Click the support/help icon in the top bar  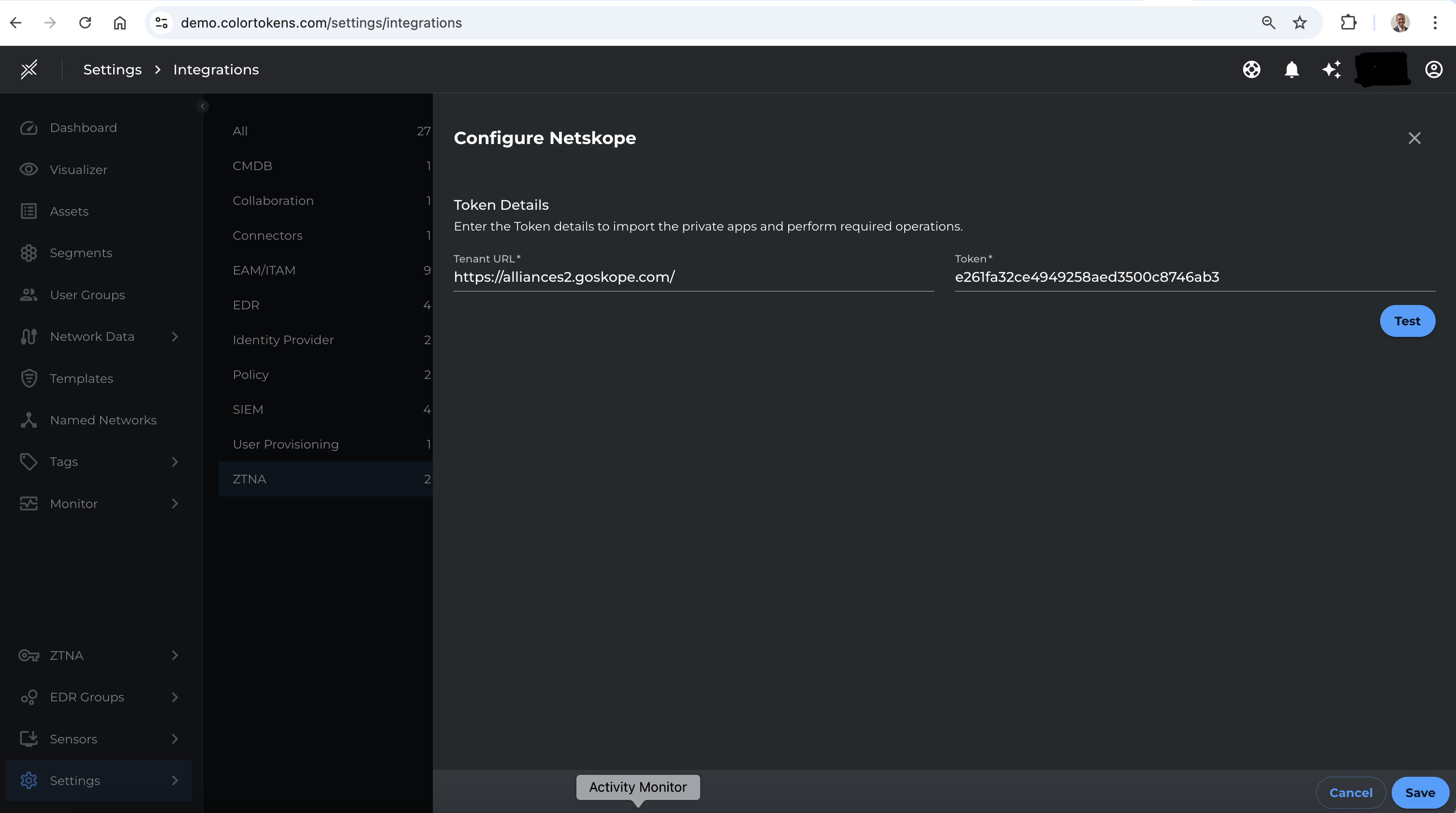(1251, 69)
